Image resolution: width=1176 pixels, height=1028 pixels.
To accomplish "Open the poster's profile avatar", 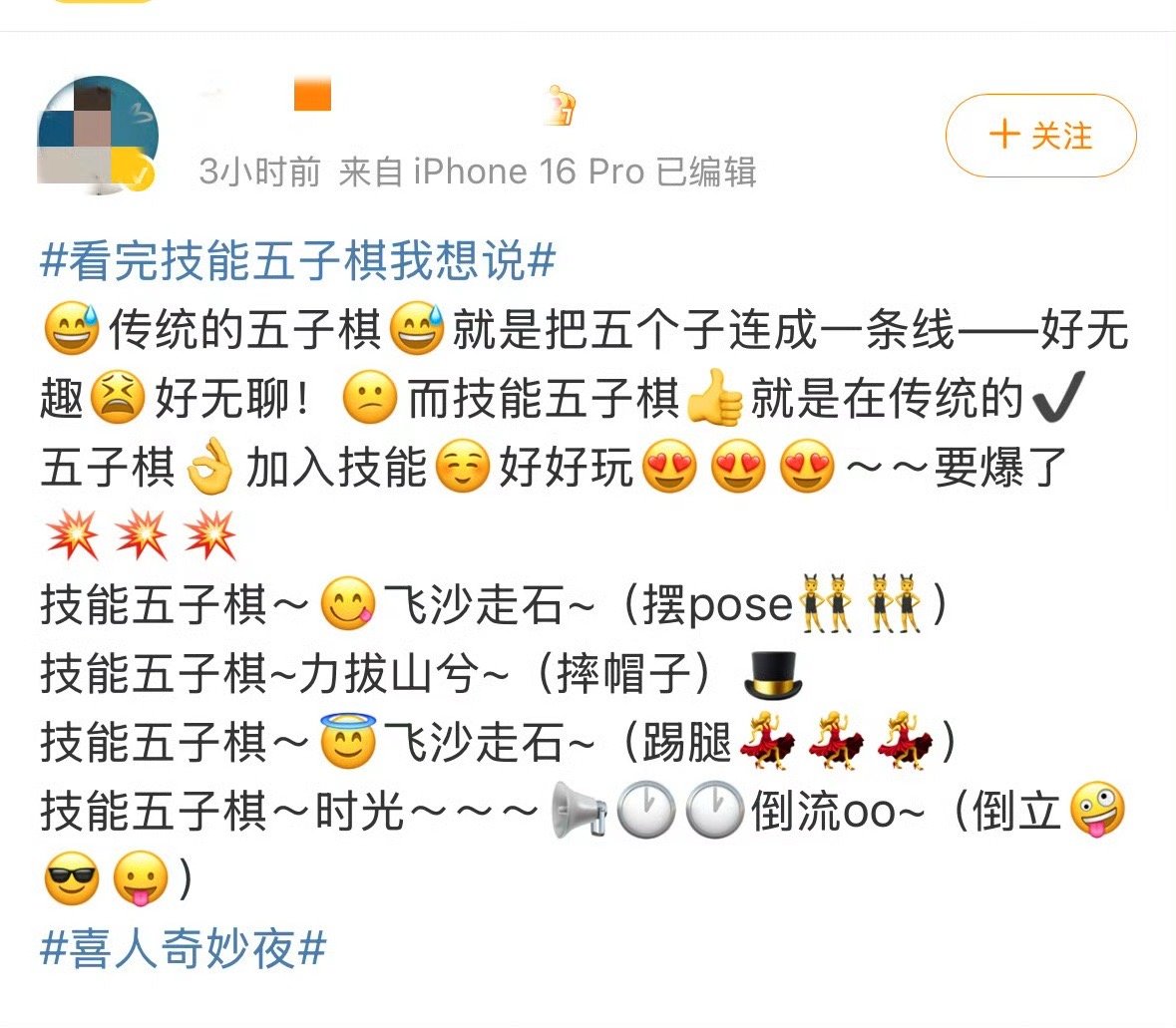I will click(x=98, y=136).
